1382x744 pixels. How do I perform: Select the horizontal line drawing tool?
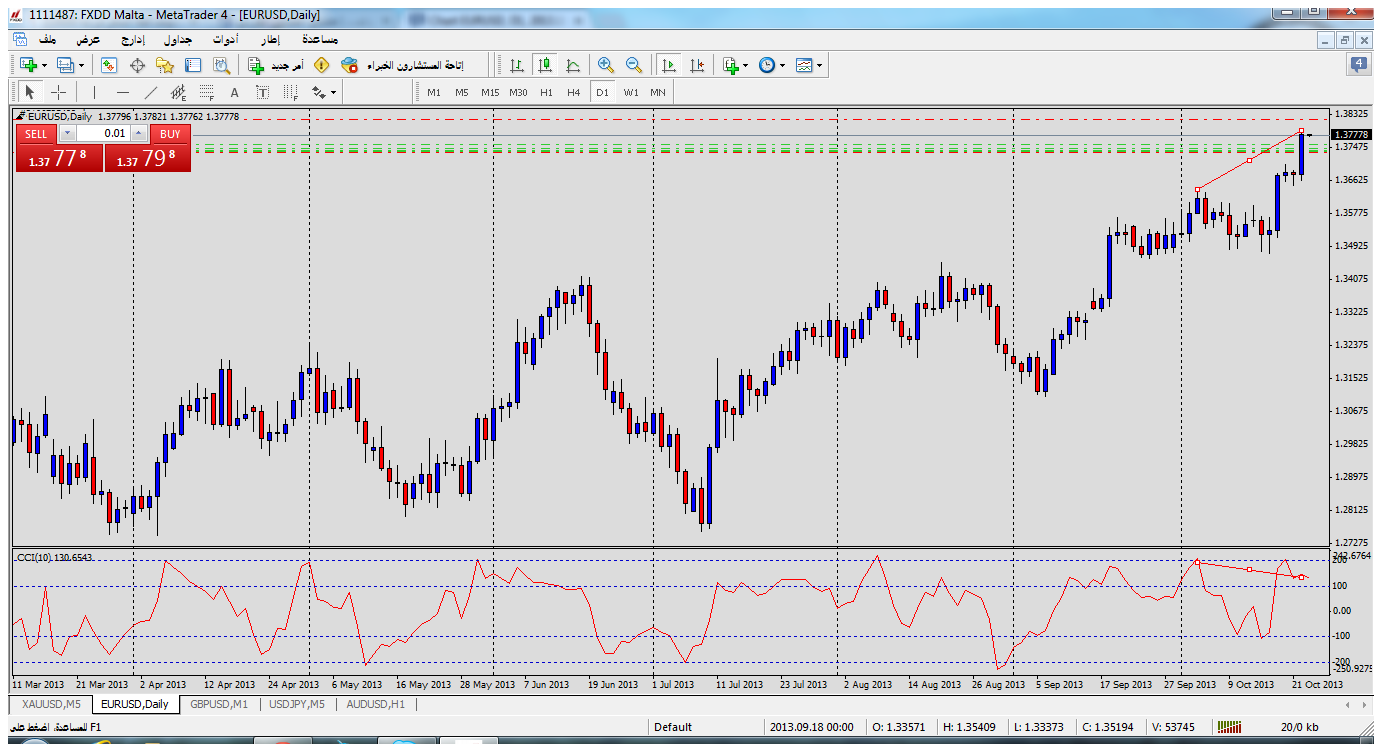coord(123,92)
